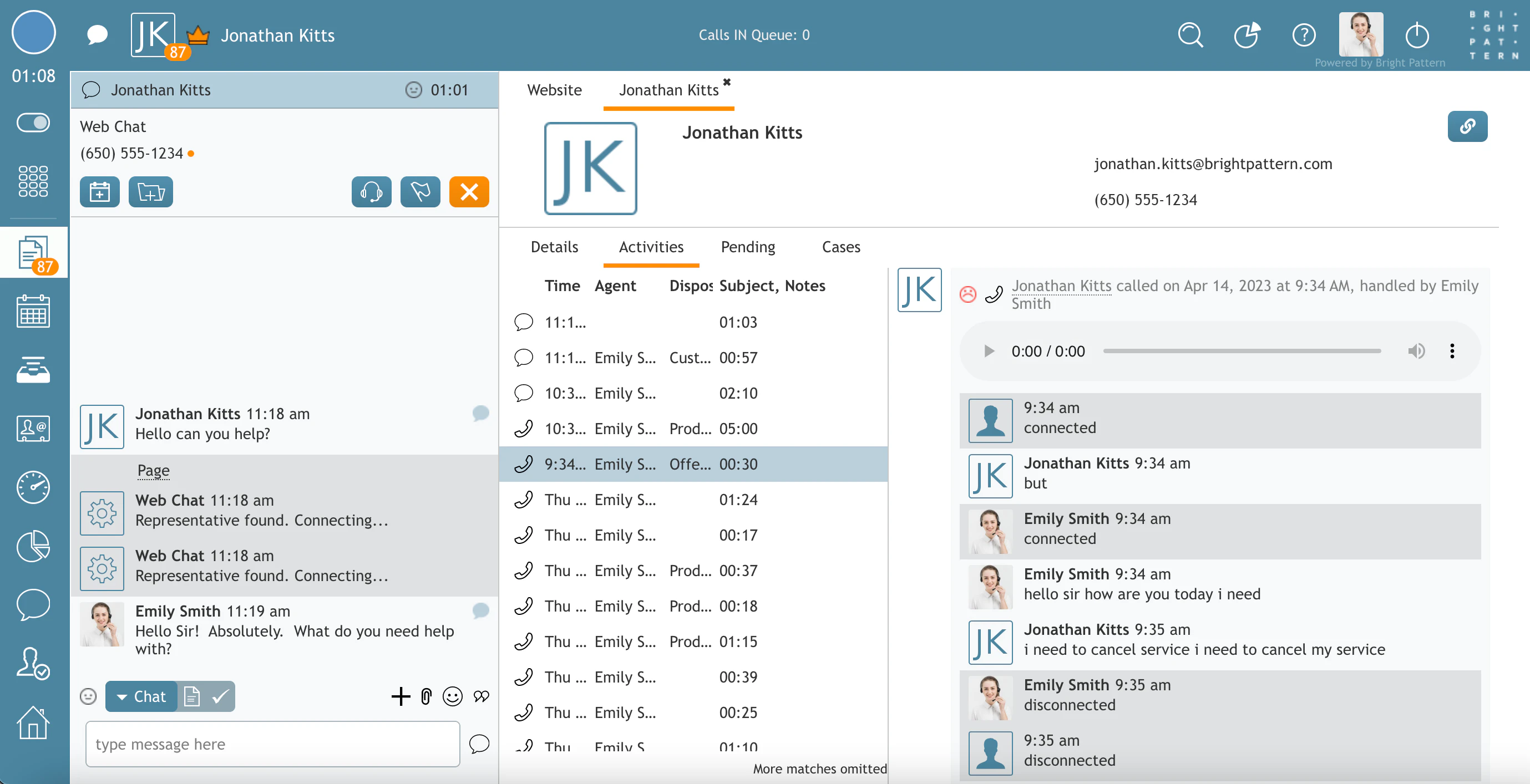Flag the current chat conversation
The height and width of the screenshot is (784, 1530).
[420, 192]
